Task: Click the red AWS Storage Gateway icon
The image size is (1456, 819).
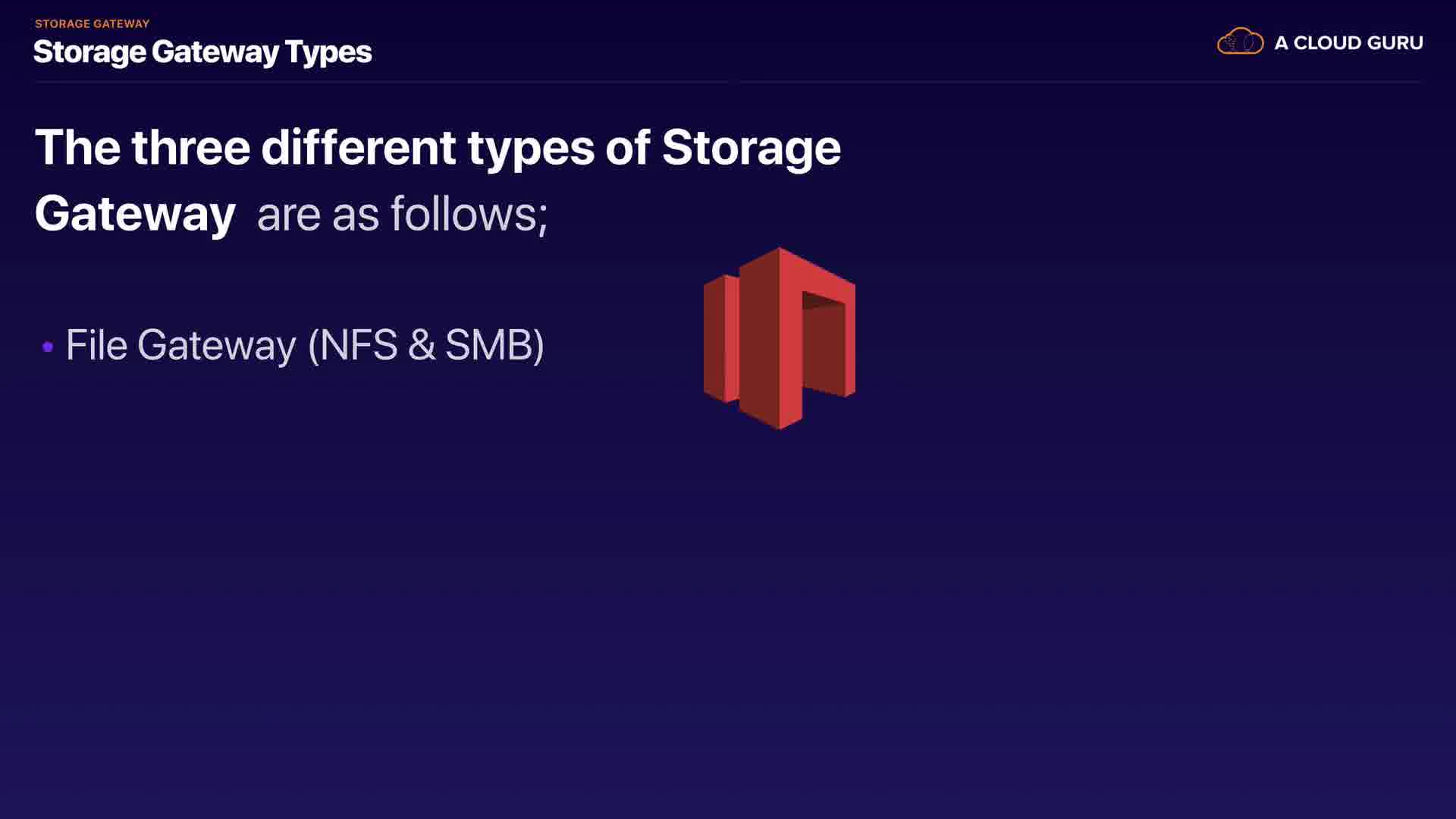Action: click(x=780, y=338)
